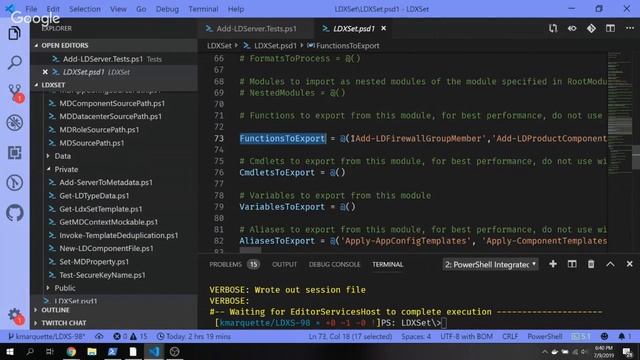Viewport: 640px width, 360px height.
Task: Open the Search view in activity bar
Action: point(14,62)
